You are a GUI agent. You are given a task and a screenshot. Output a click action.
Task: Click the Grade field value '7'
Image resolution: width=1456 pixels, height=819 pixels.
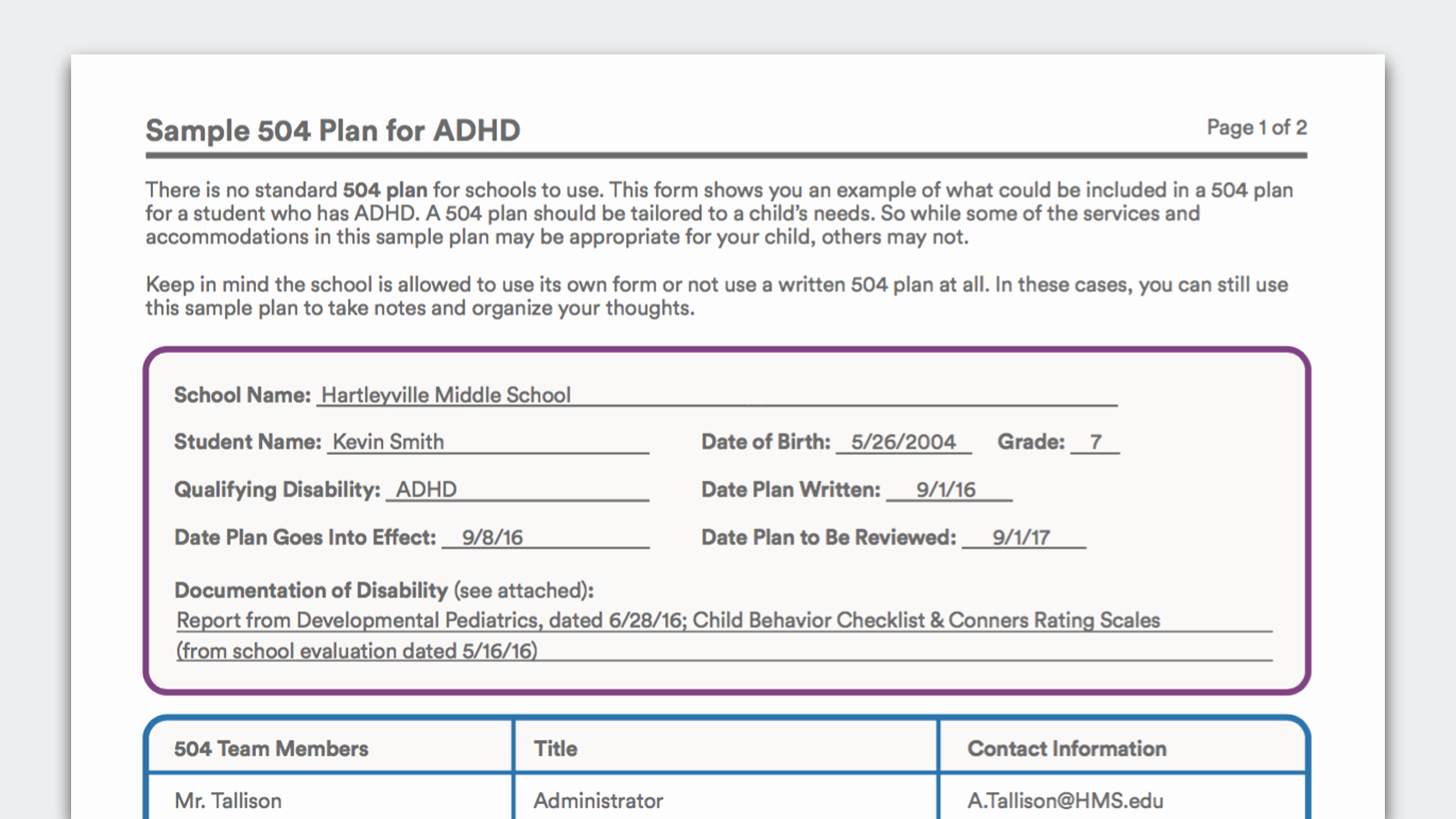pos(1095,442)
